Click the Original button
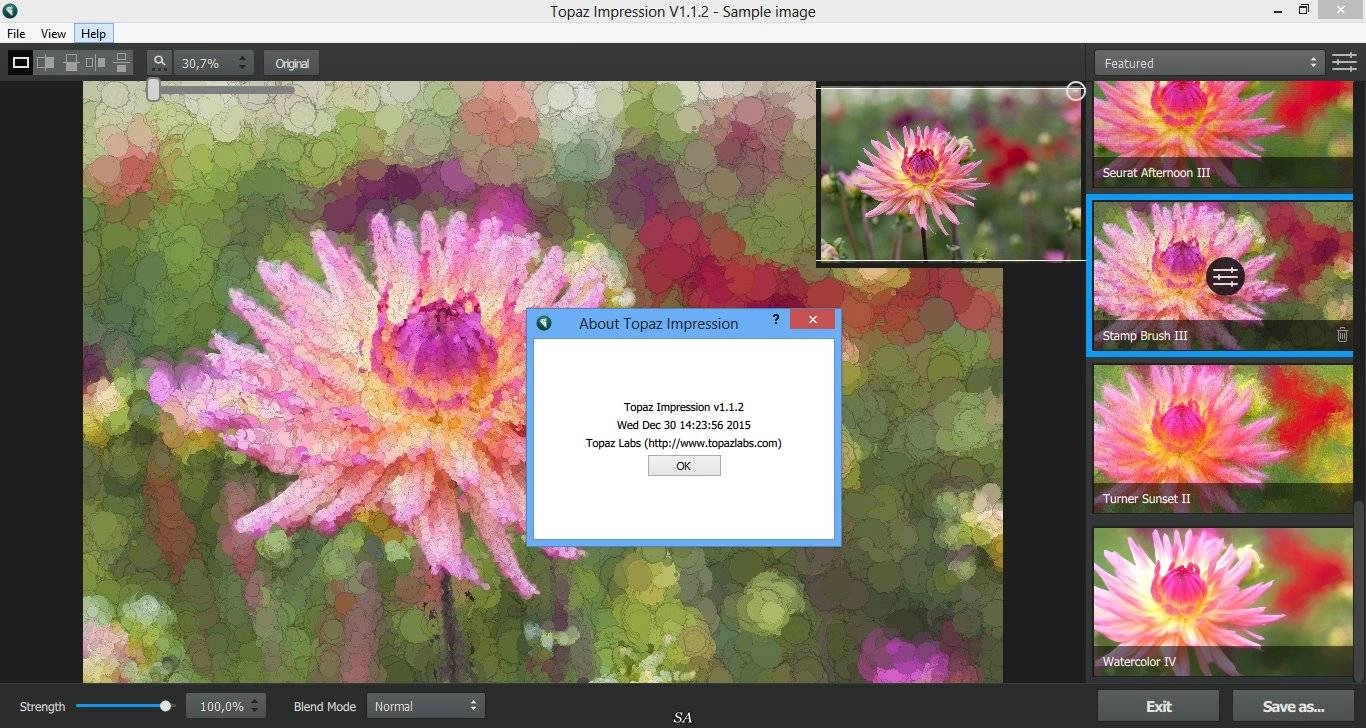The image size is (1366, 728). click(x=292, y=63)
